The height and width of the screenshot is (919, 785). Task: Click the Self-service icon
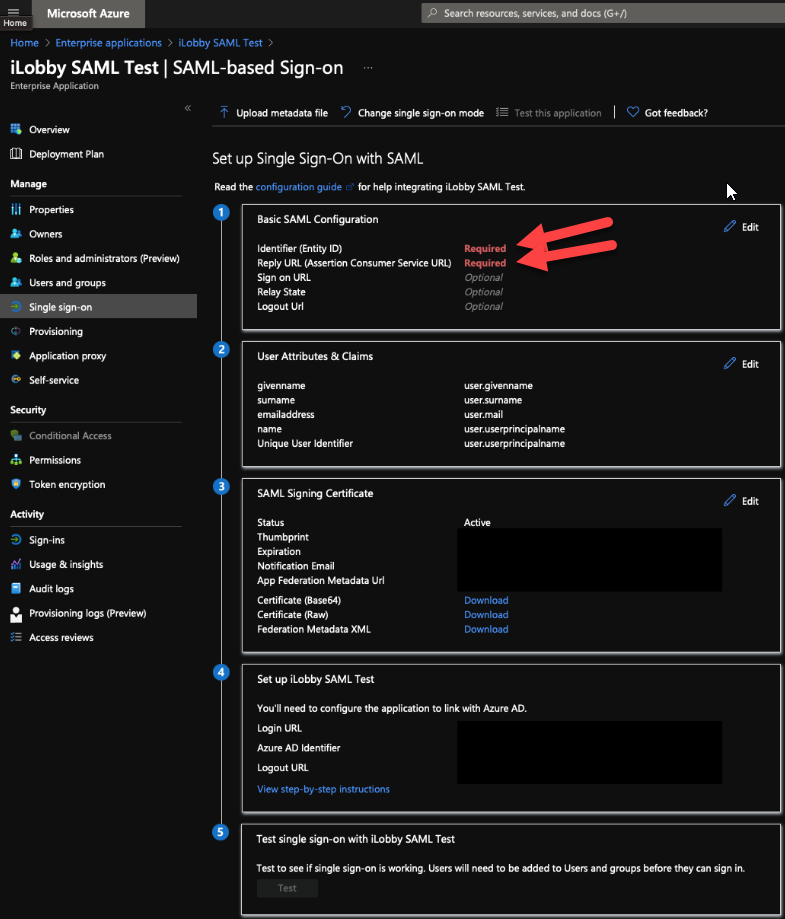pyautogui.click(x=16, y=379)
